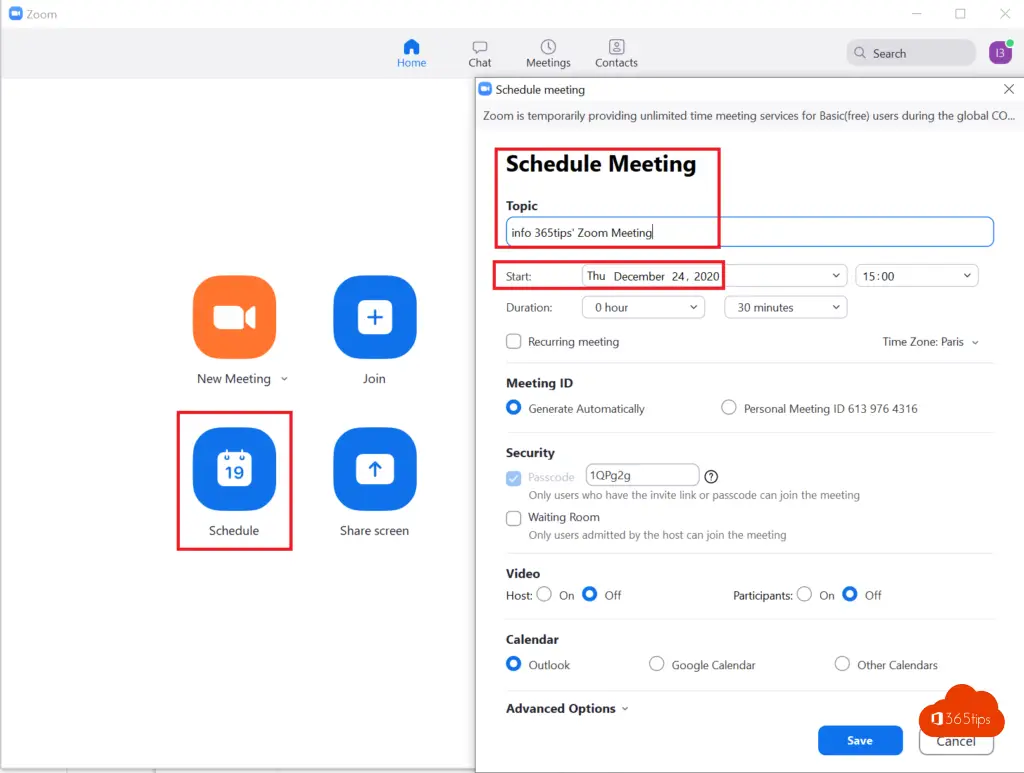Open the start time 15:00 dropdown

[x=916, y=276]
